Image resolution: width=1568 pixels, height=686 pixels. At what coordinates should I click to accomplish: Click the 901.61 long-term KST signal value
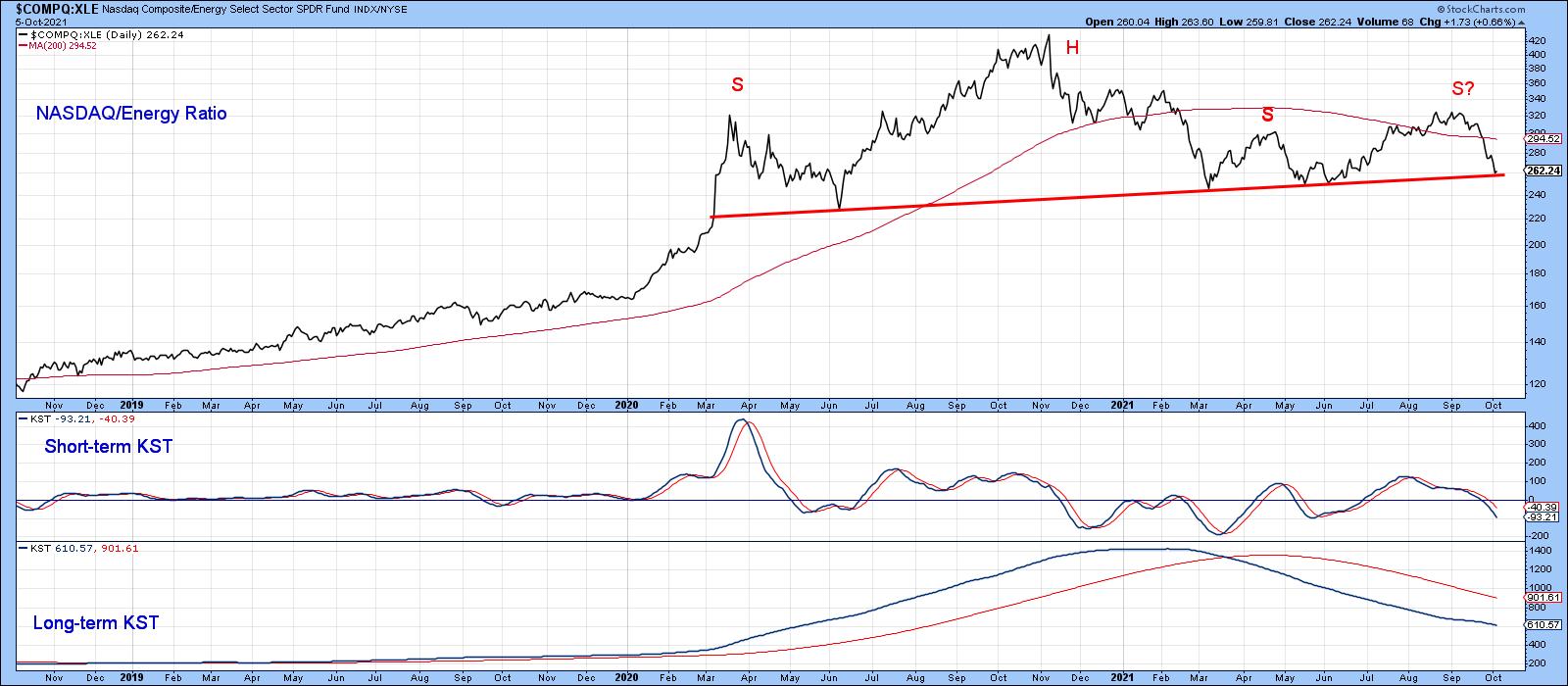tap(1543, 597)
